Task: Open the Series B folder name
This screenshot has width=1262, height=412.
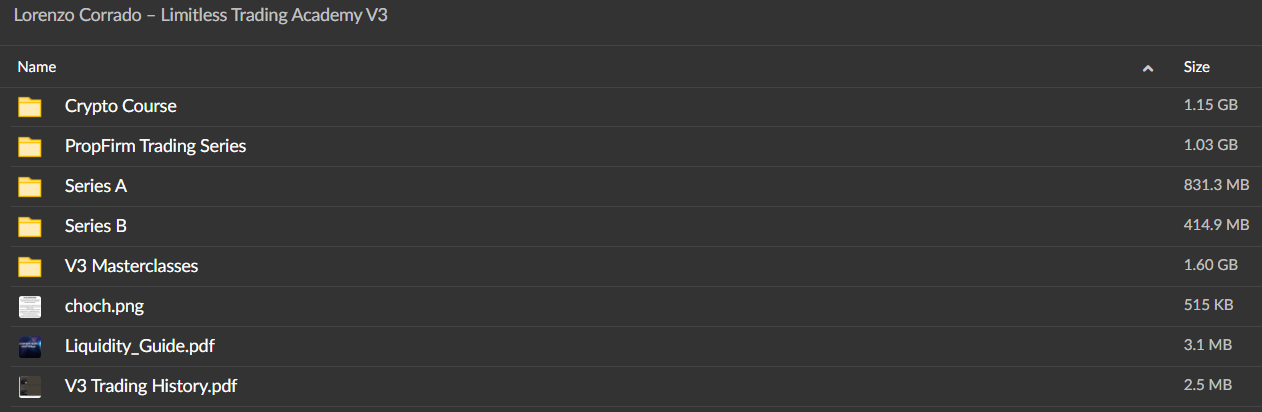Action: pyautogui.click(x=96, y=226)
